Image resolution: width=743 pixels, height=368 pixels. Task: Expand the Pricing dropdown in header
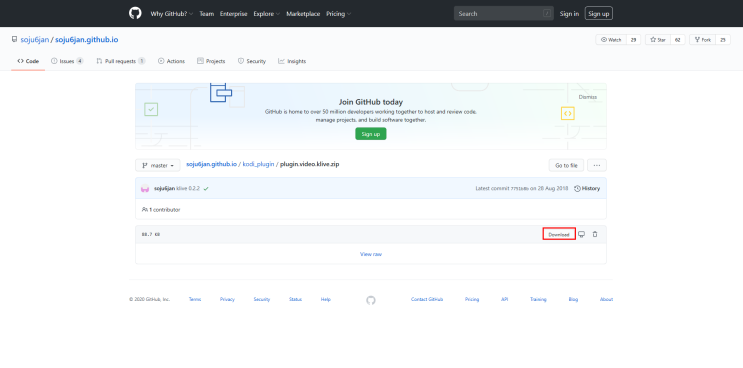[338, 14]
